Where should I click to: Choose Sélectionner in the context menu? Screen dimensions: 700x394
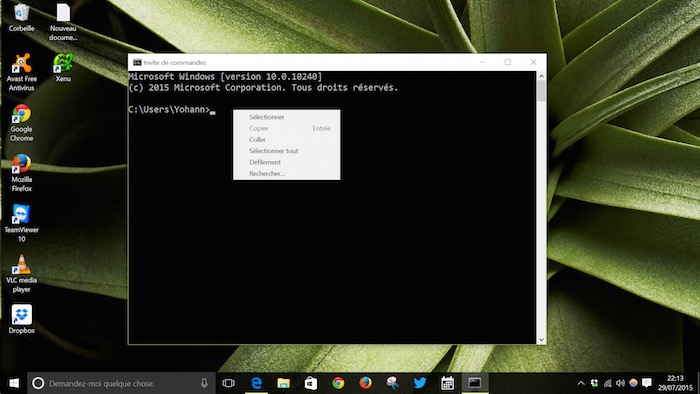(287, 117)
